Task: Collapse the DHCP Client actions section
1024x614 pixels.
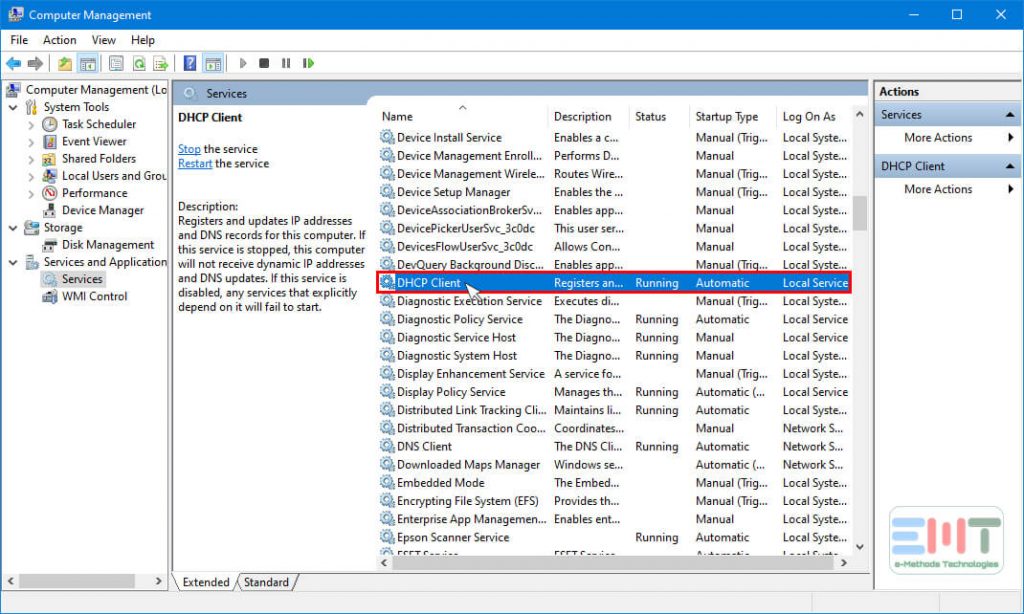Action: point(1010,167)
